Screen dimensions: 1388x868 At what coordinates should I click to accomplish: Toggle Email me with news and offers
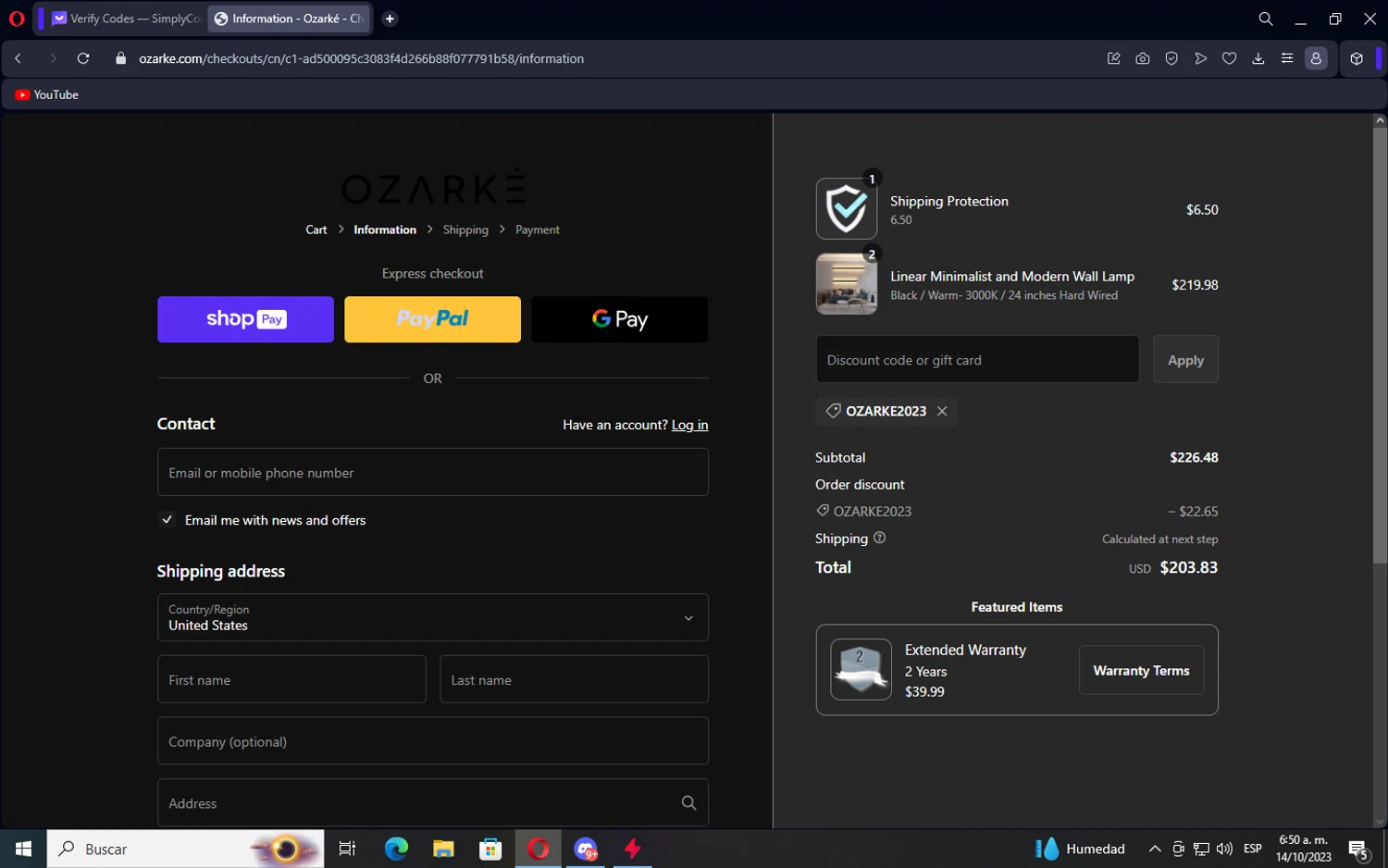click(x=167, y=520)
